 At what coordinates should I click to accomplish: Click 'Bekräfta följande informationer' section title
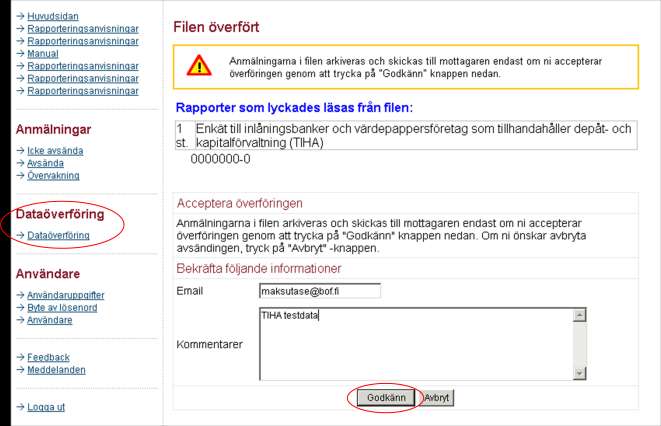point(259,268)
